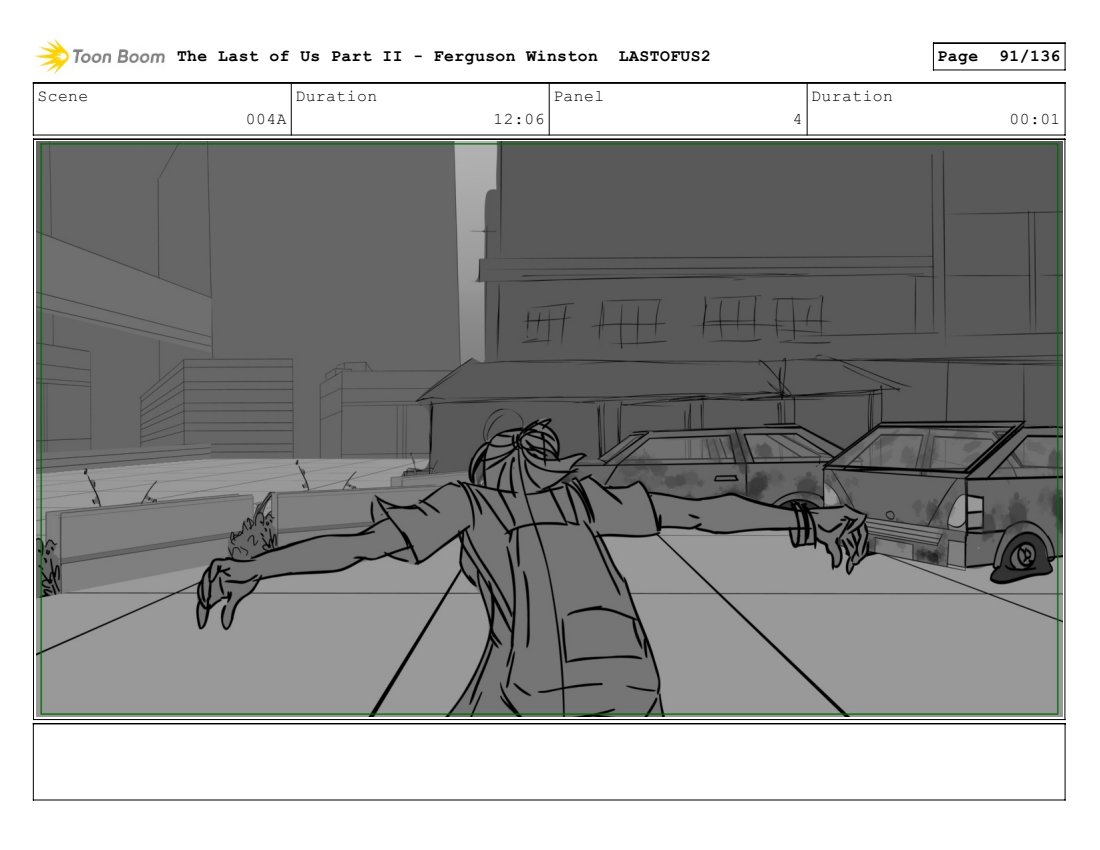Click the Toon Boom logo
Screen dimensions: 1100x850
click(x=100, y=56)
